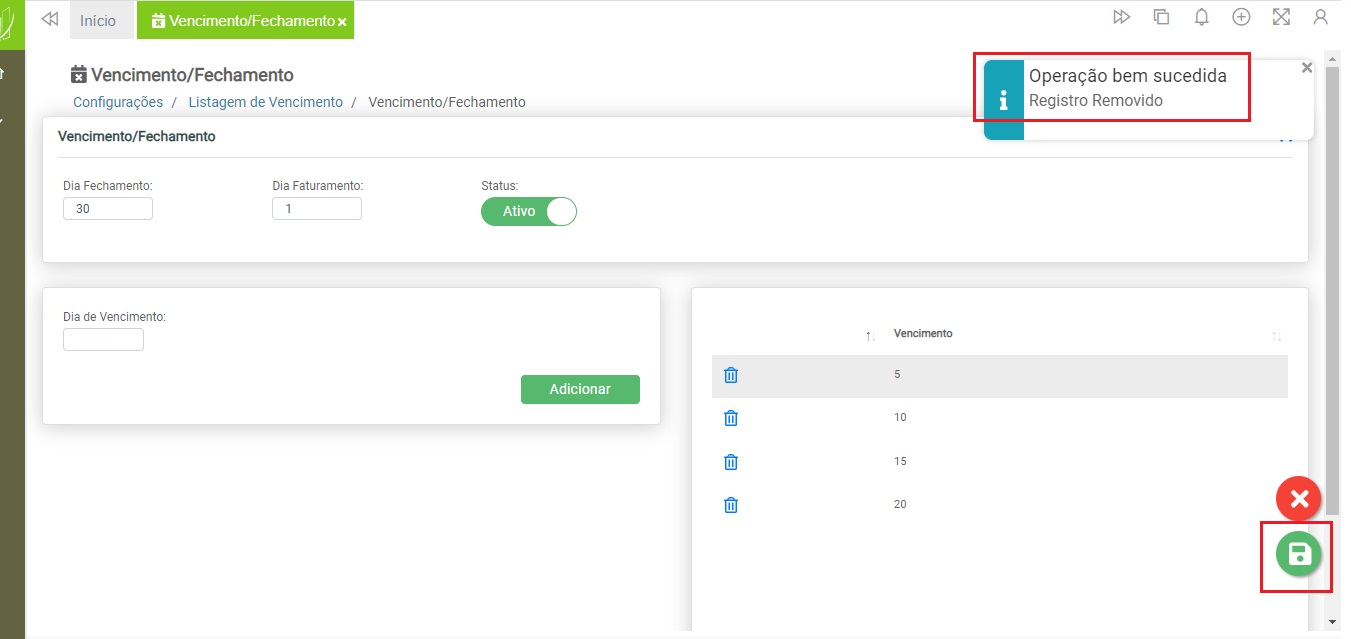
Task: Switch to the Início tab
Action: (98, 21)
